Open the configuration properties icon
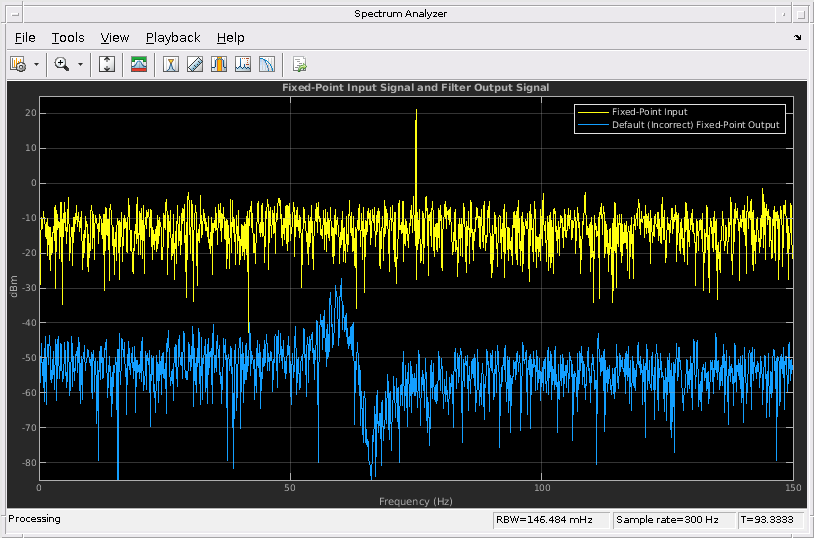 tap(17, 64)
